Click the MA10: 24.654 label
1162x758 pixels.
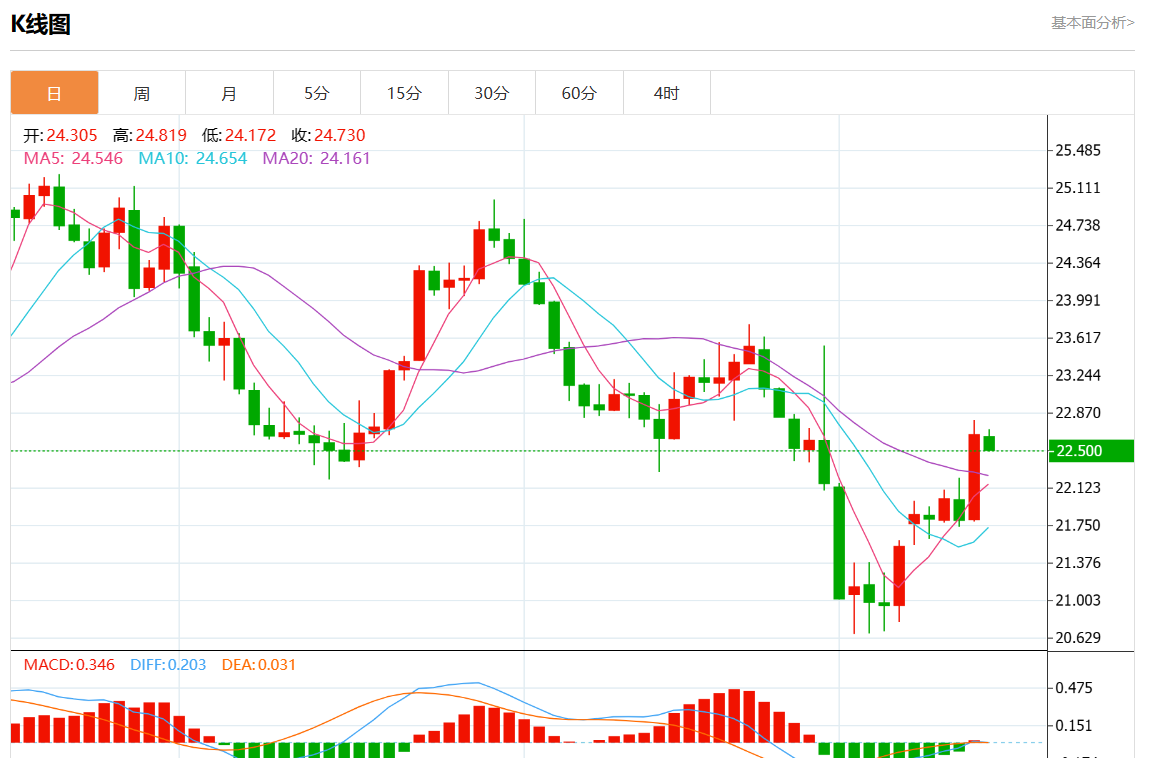[x=193, y=159]
